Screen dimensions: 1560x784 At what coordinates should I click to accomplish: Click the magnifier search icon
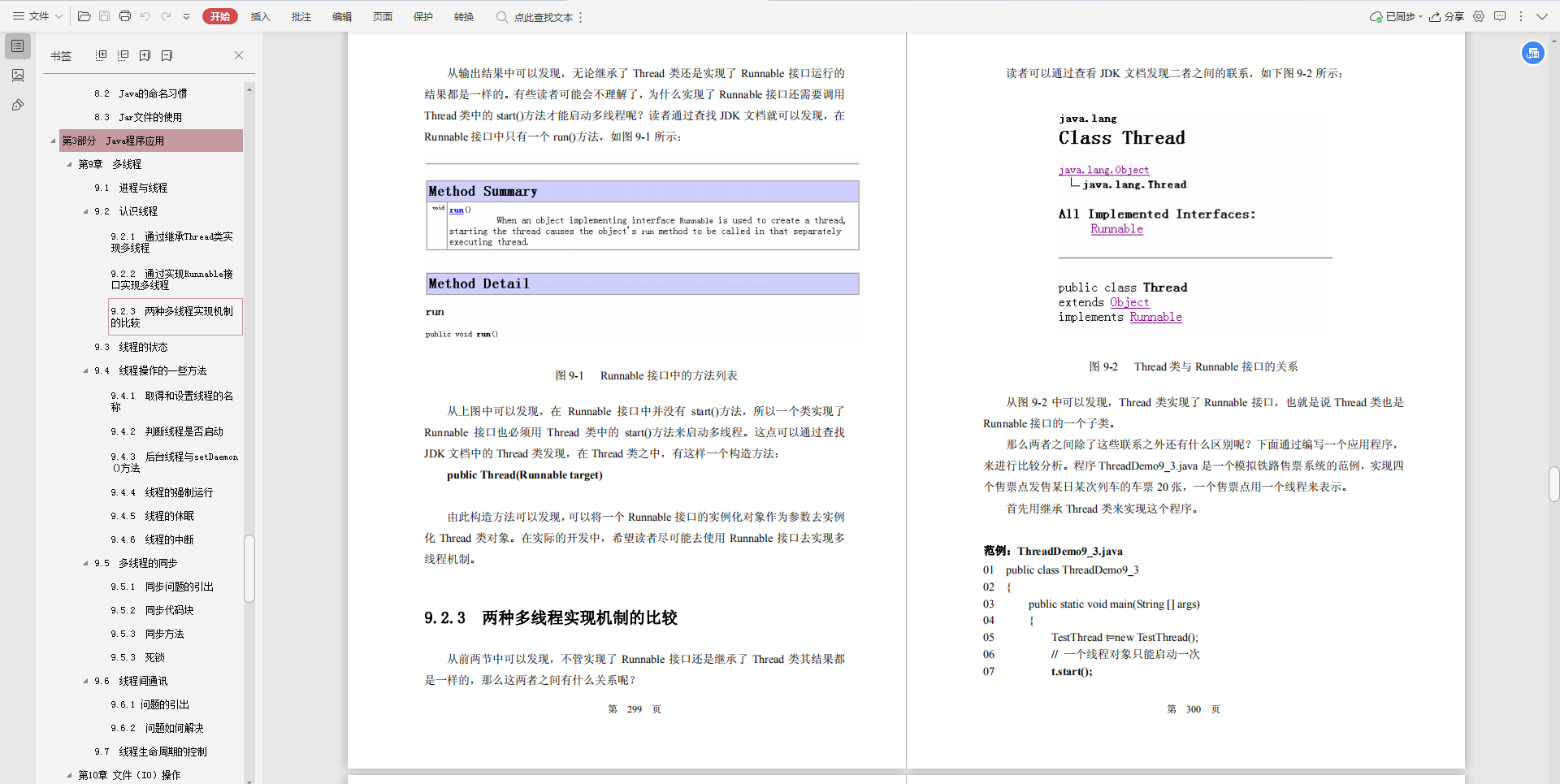[502, 17]
